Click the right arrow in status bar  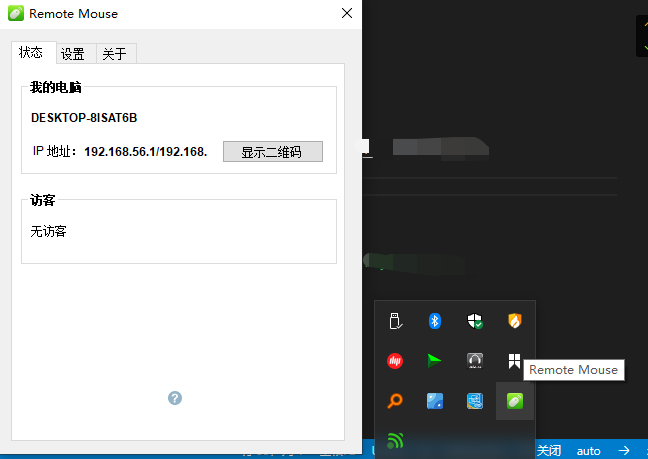tap(624, 450)
